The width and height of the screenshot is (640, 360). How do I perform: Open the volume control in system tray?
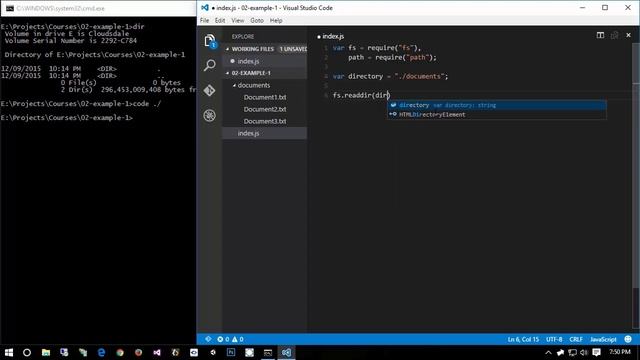click(584, 352)
